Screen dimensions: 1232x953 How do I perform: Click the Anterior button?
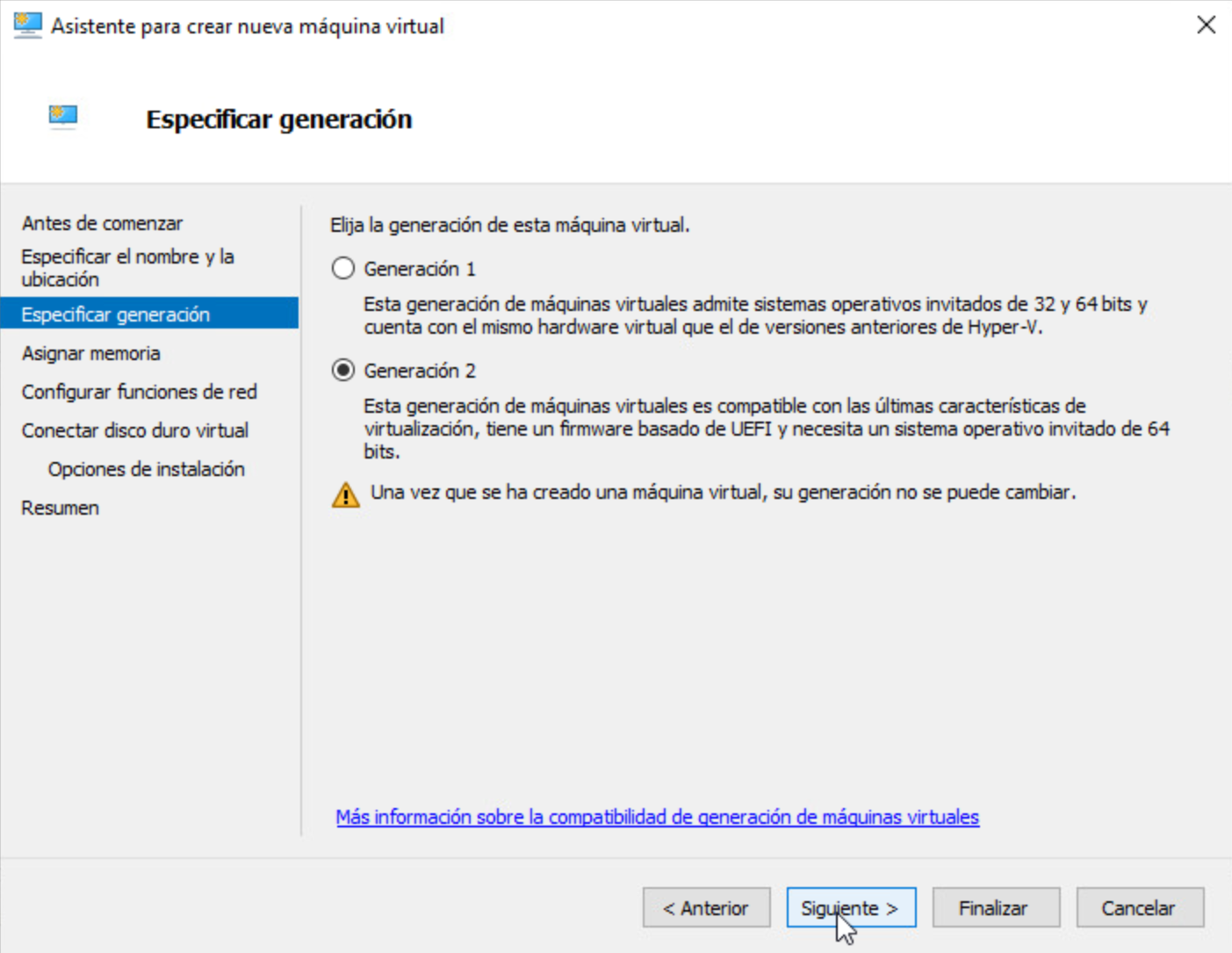click(x=706, y=907)
